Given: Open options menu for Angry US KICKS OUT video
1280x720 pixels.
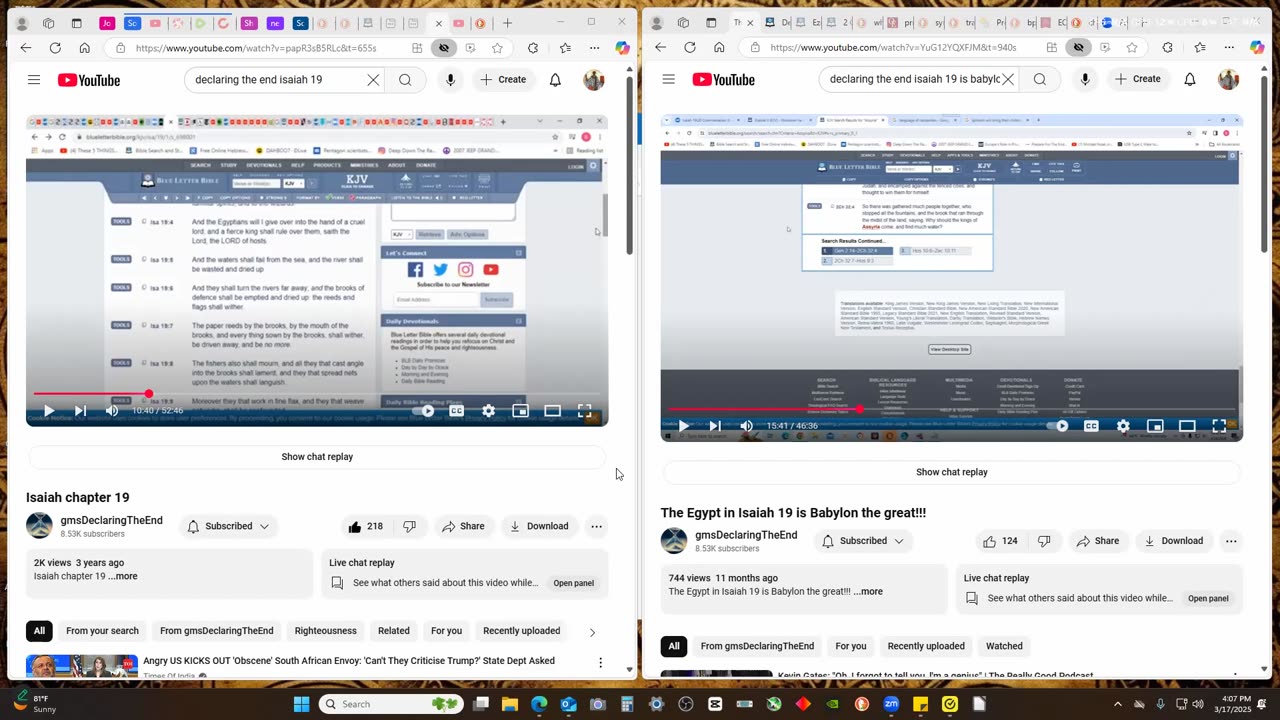Looking at the screenshot, I should click(600, 662).
